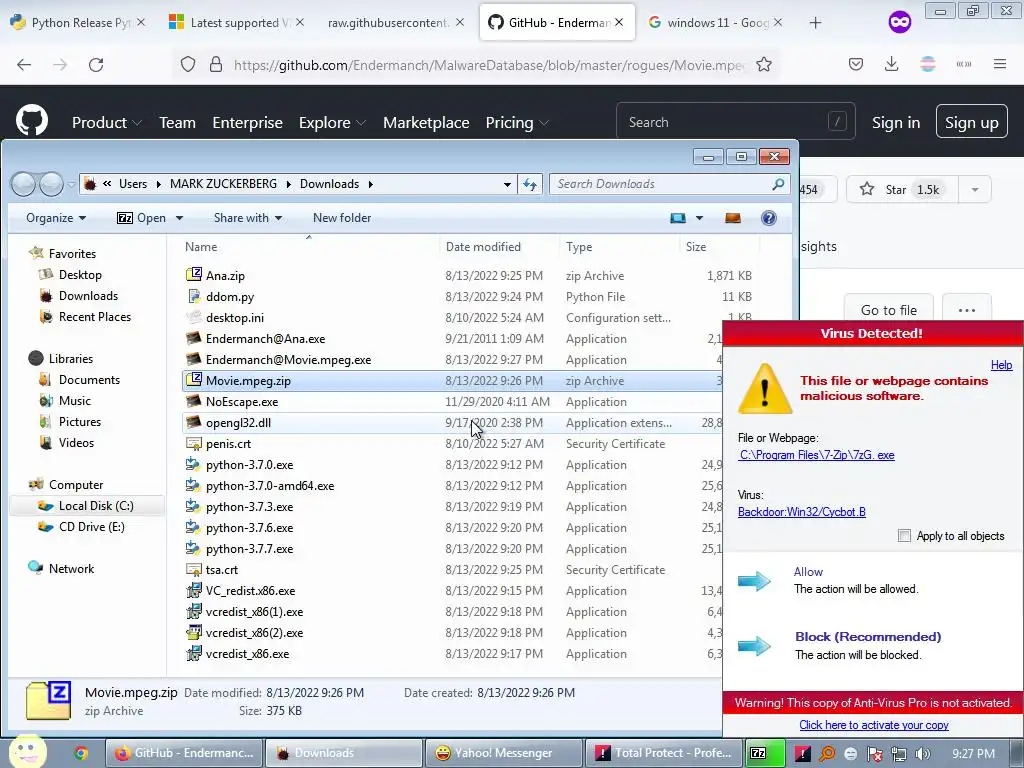Click the Allow arrow icon

click(x=754, y=581)
